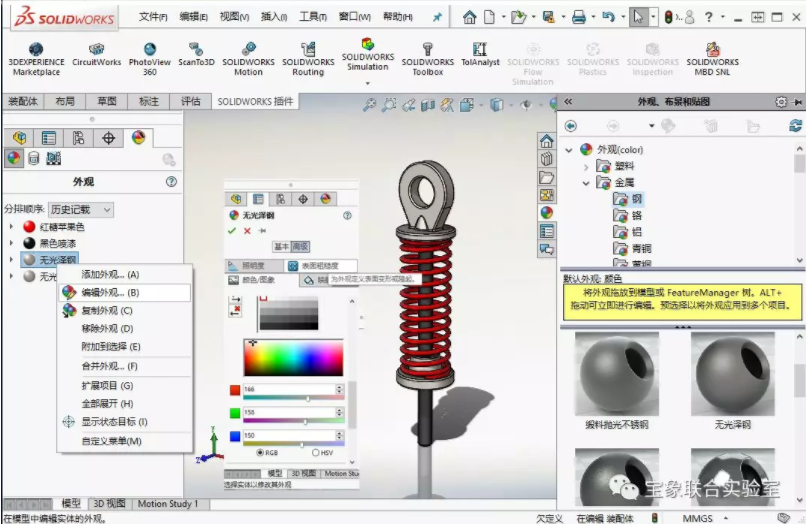Open SOLIDWORKS Toolbox add-in
This screenshot has width=806, height=526.
428,59
